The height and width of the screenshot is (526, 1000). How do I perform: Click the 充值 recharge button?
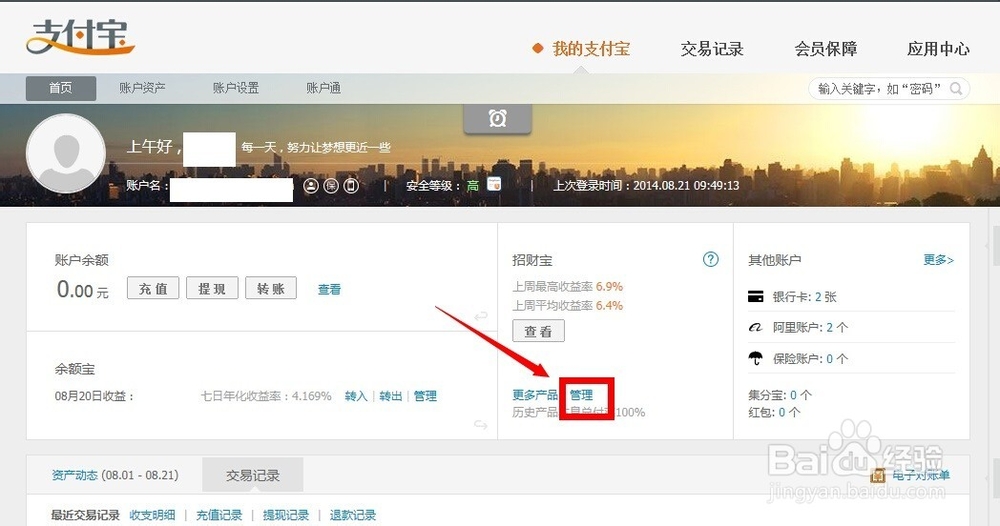click(153, 288)
